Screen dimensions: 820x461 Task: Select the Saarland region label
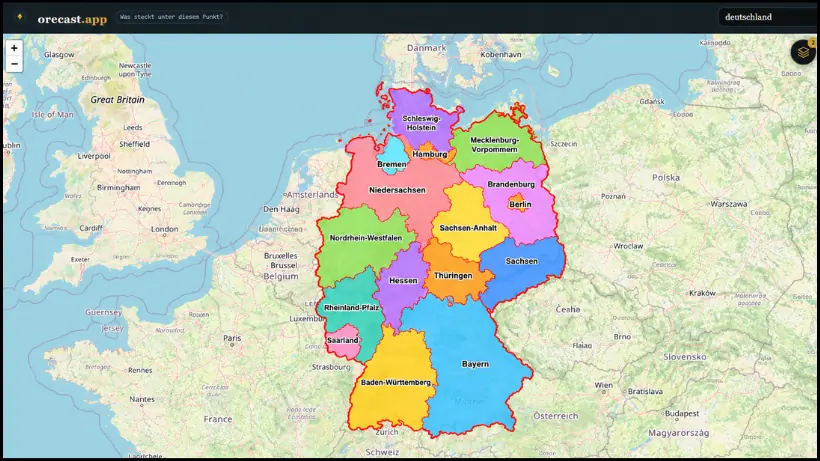343,340
